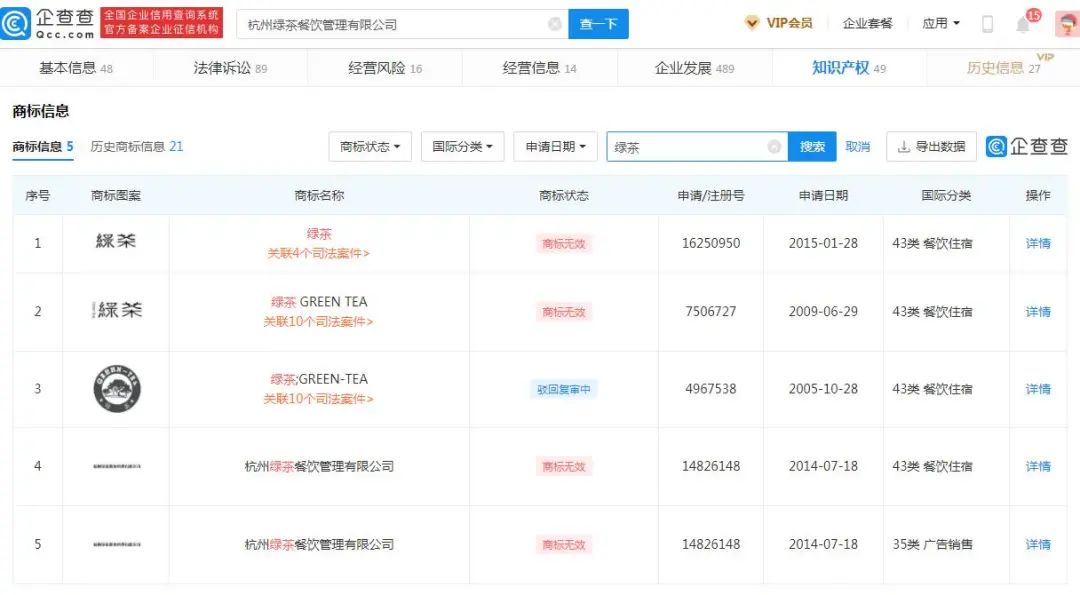Screen dimensions: 1080x595
Task: Switch to the 知识产权 tab
Action: pos(849,67)
